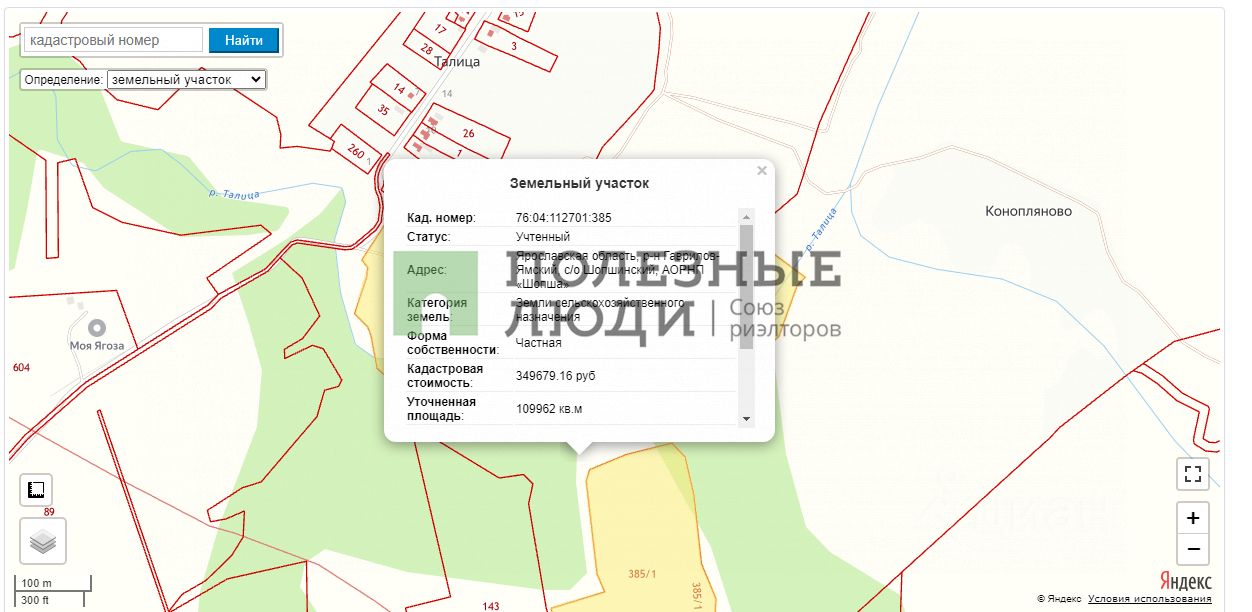
Task: Click the © Яндекс copyright text
Action: pyautogui.click(x=1059, y=599)
